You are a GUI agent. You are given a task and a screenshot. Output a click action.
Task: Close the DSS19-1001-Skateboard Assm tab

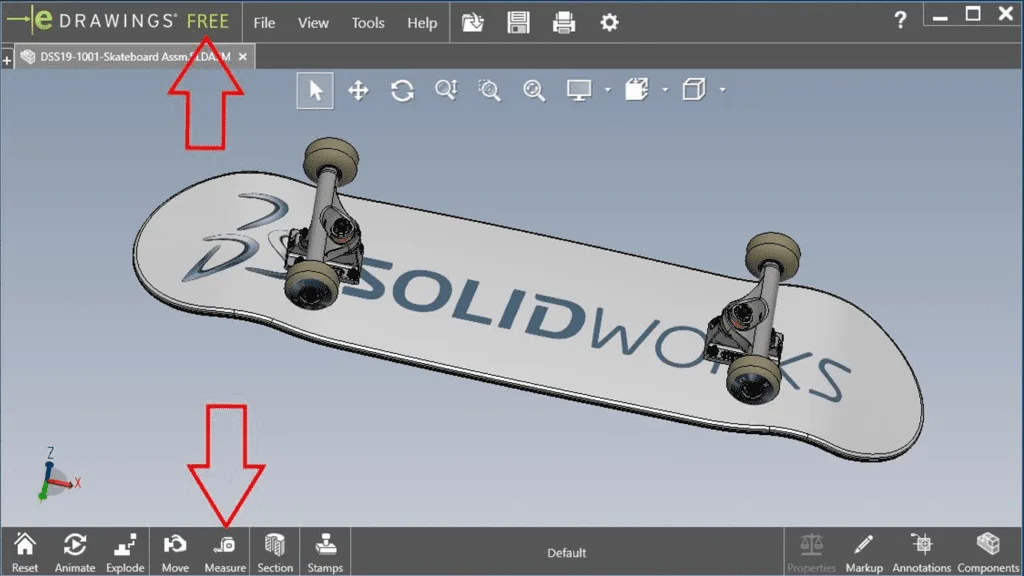(242, 57)
